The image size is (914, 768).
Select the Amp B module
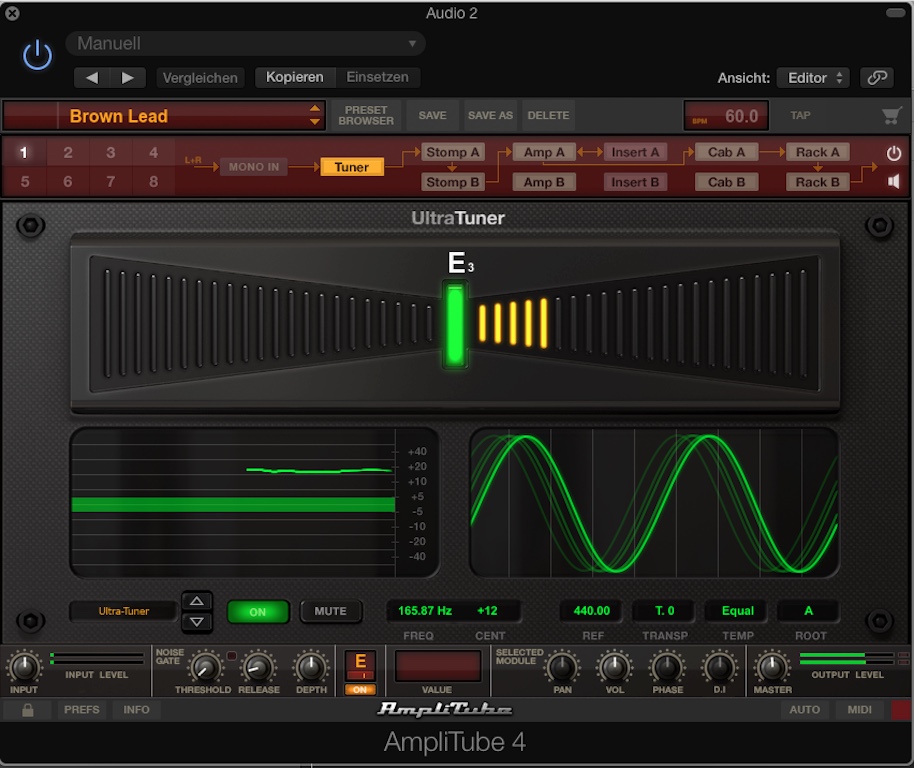point(544,182)
